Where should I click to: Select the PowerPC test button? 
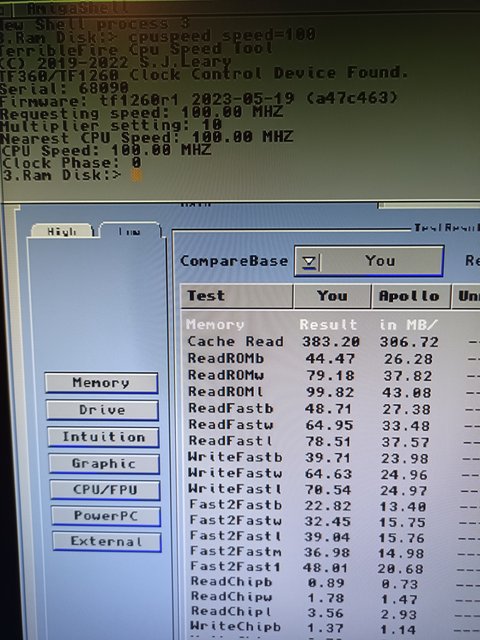[106, 516]
